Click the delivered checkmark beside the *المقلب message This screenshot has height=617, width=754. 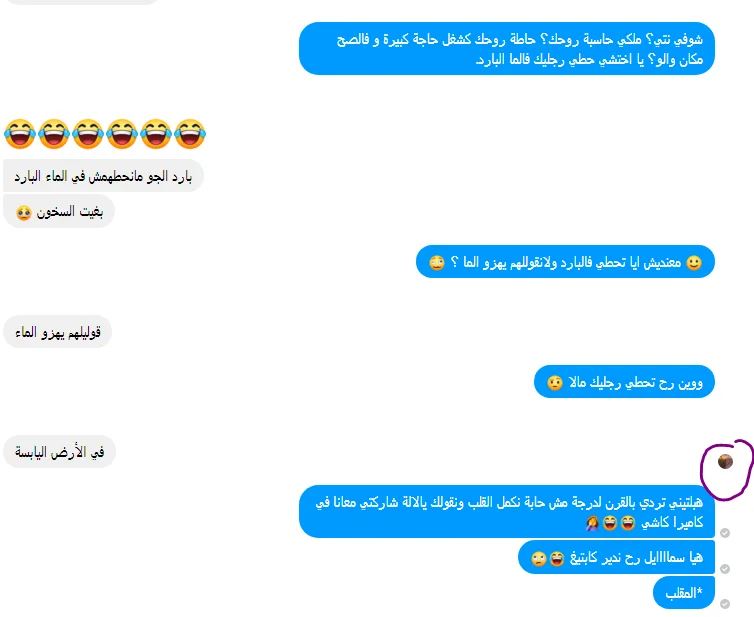[725, 604]
